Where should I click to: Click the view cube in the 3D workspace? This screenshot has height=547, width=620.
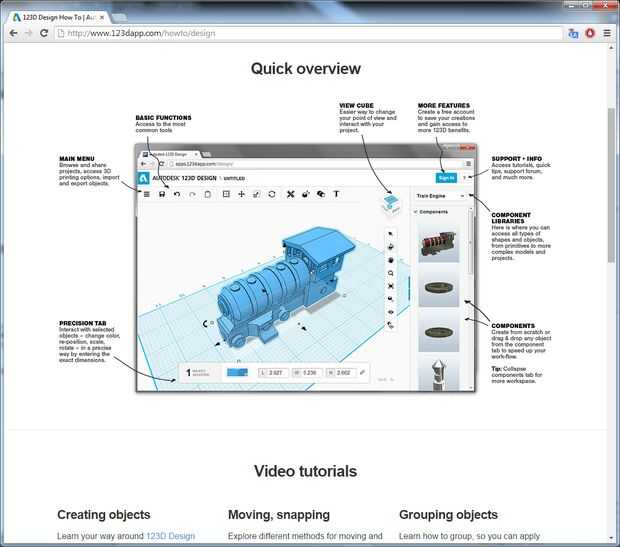coord(391,204)
